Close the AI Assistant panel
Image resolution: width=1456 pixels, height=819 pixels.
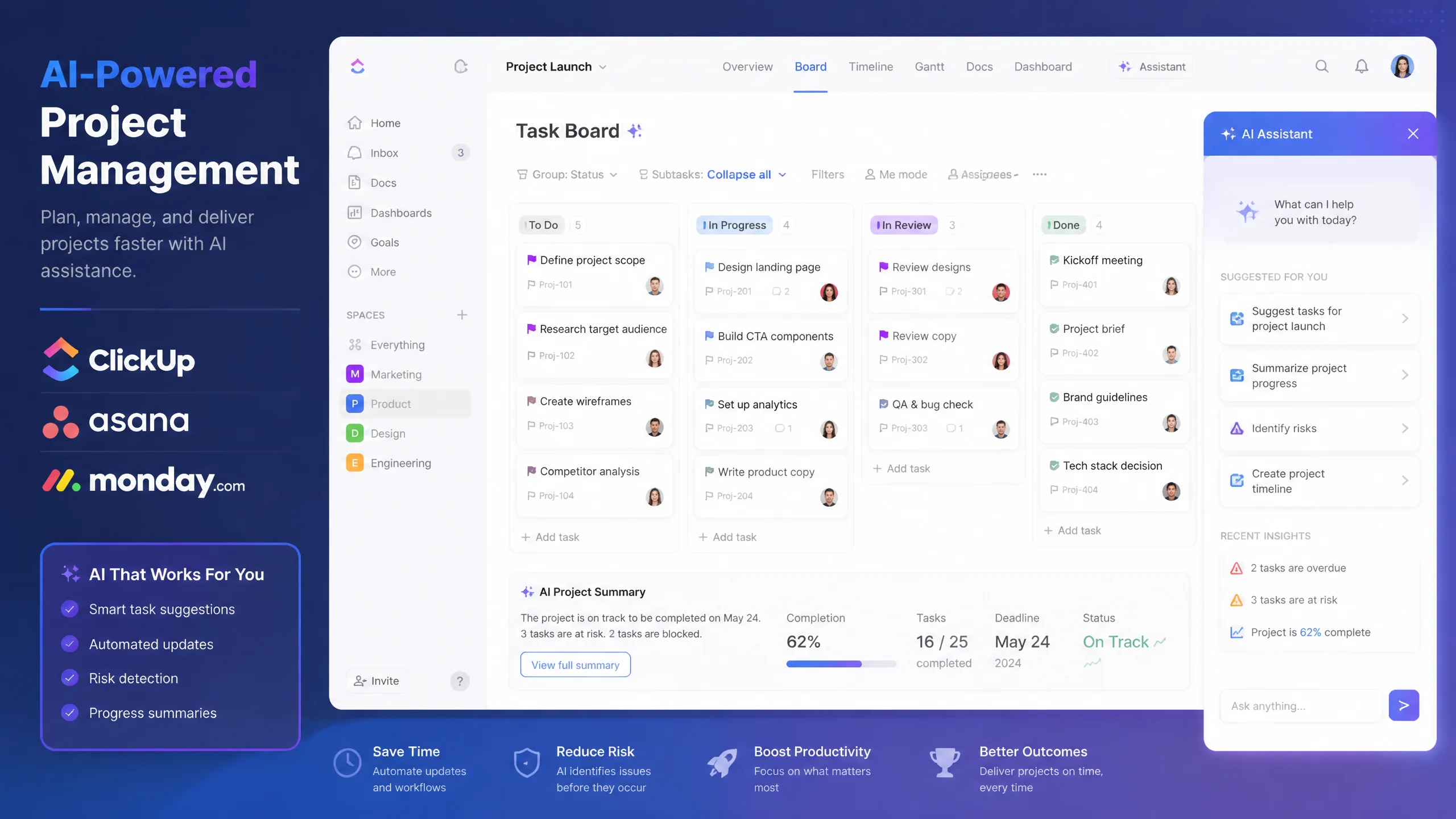point(1413,134)
